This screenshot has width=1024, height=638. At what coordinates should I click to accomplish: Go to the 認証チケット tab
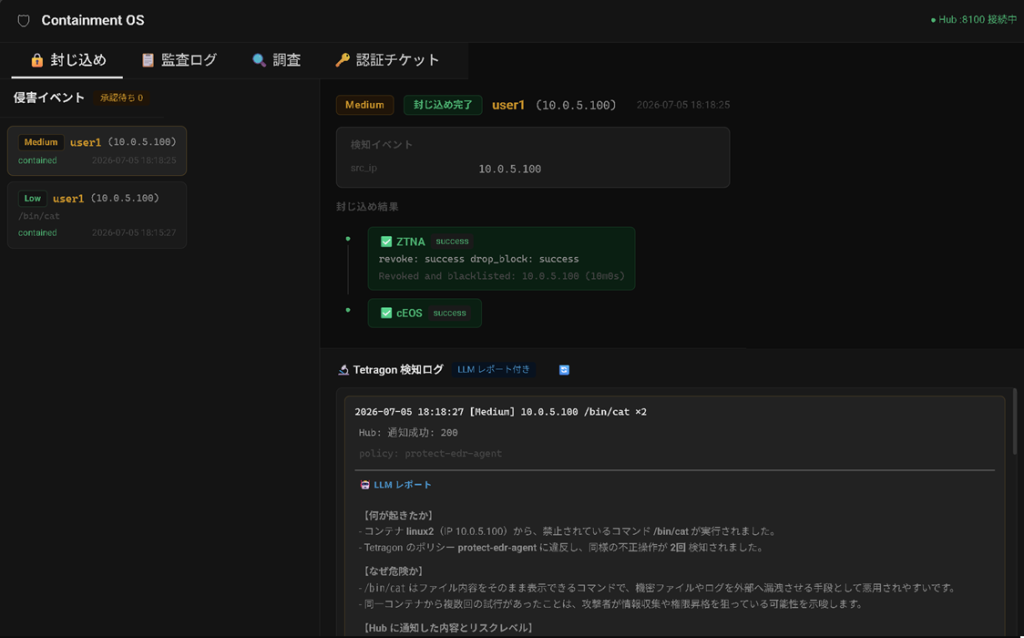click(x=387, y=60)
